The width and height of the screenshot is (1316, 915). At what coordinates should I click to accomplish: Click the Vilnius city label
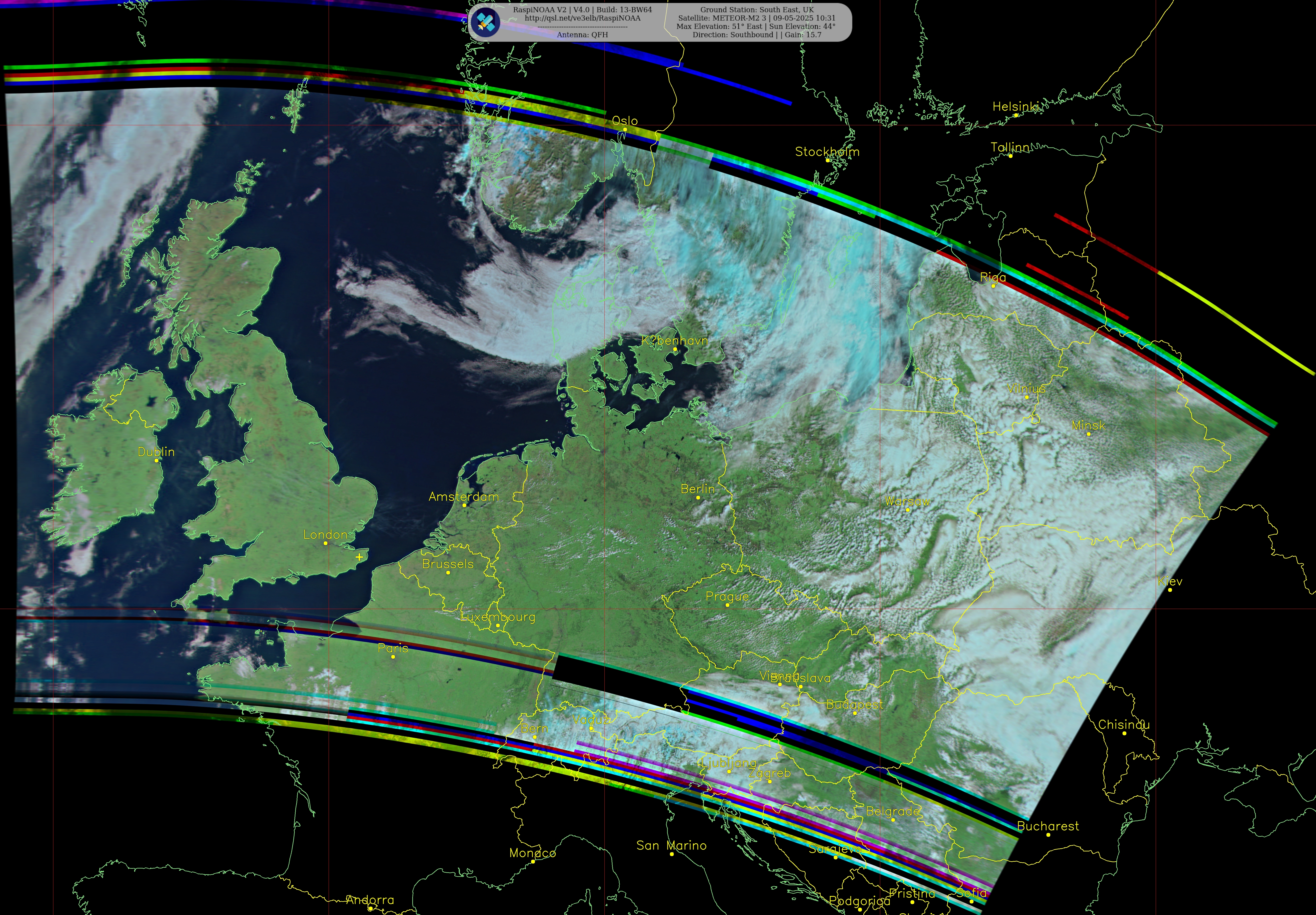point(1027,389)
